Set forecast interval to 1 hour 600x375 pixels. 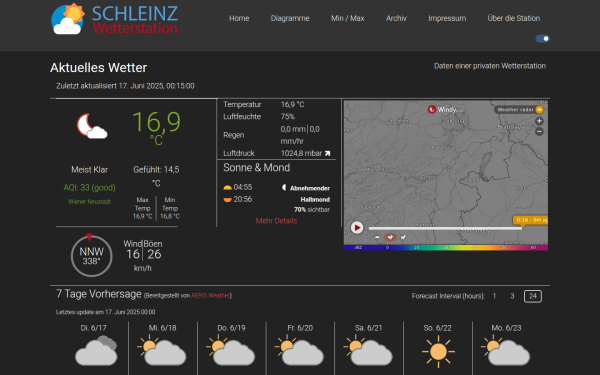(494, 296)
